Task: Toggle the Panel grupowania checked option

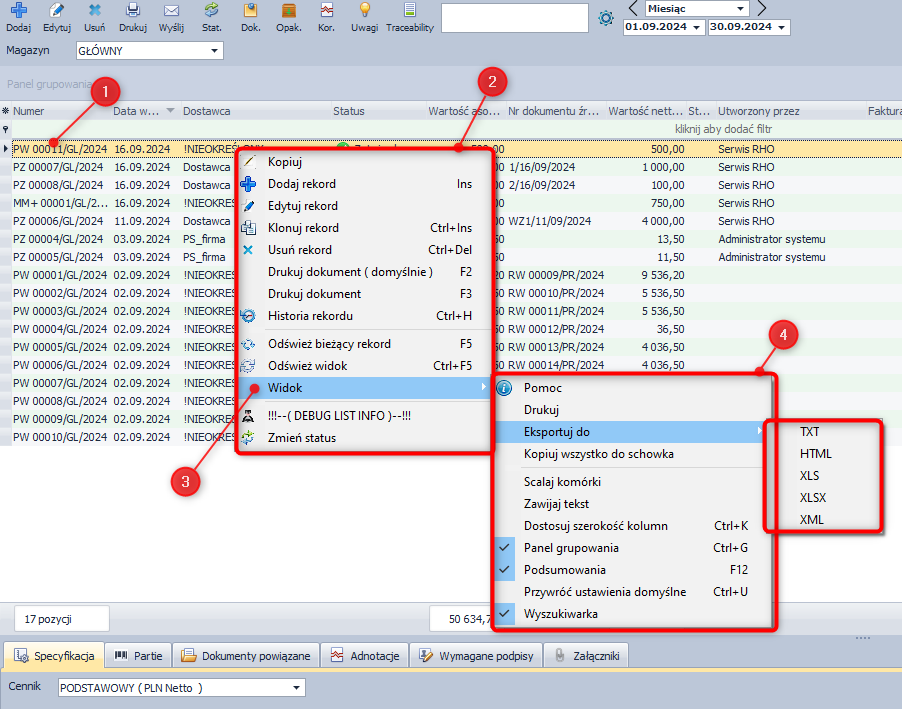Action: [571, 548]
